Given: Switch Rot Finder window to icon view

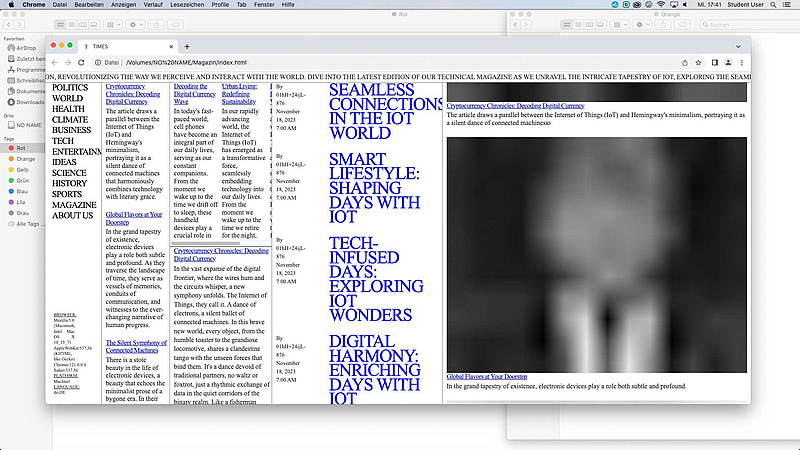Looking at the screenshot, I should 60,24.
